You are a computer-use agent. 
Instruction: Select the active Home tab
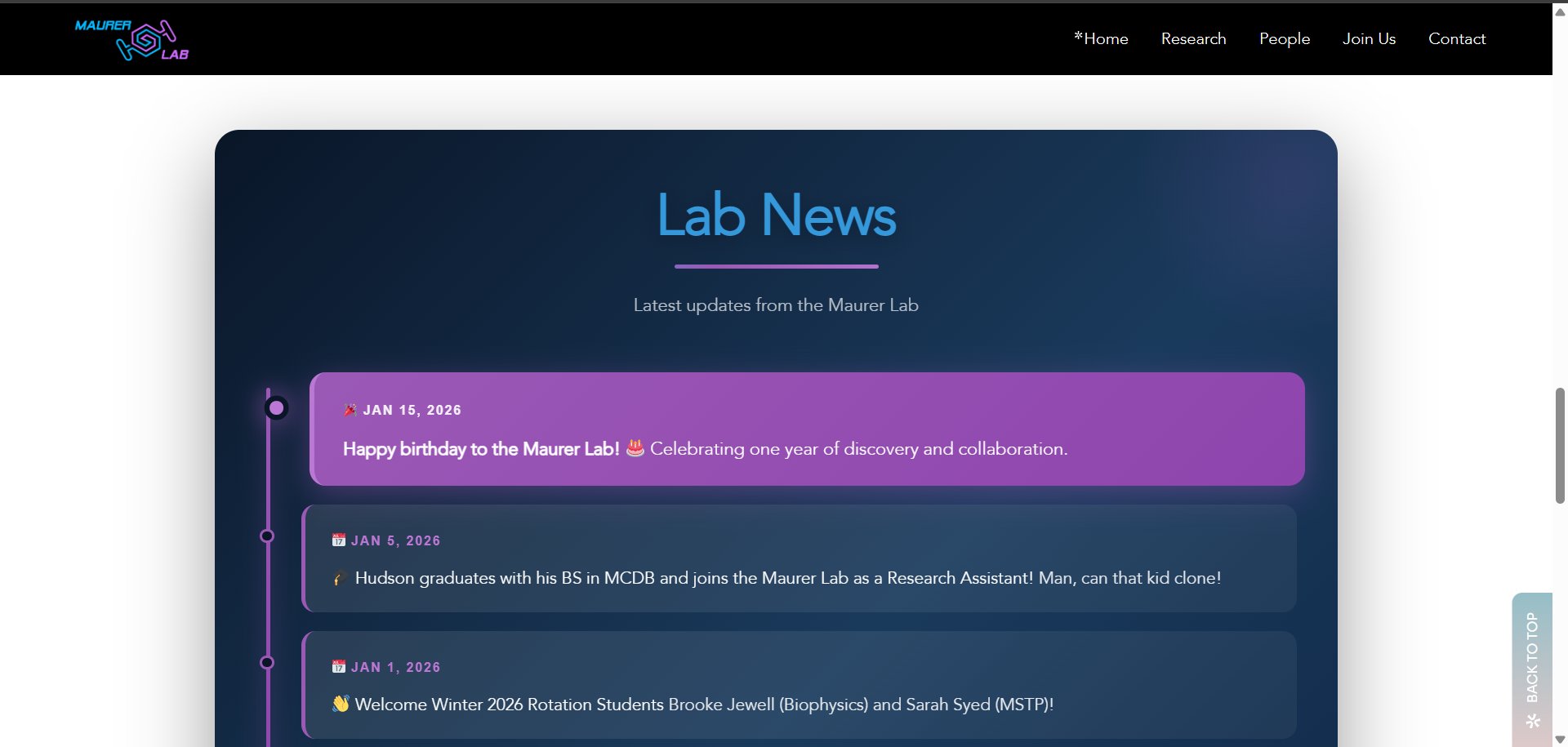[x=1101, y=38]
